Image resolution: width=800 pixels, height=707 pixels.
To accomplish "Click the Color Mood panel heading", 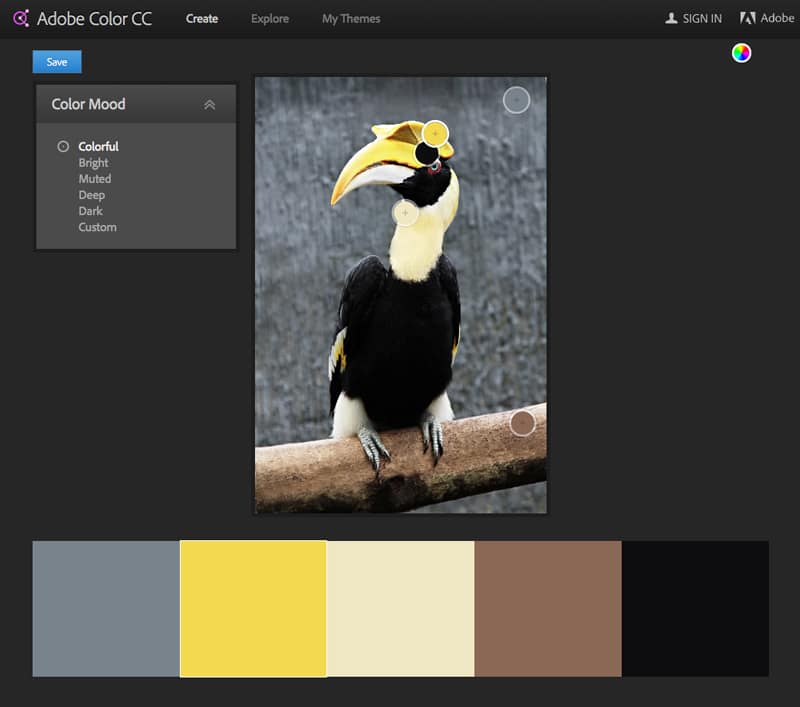I will point(88,104).
